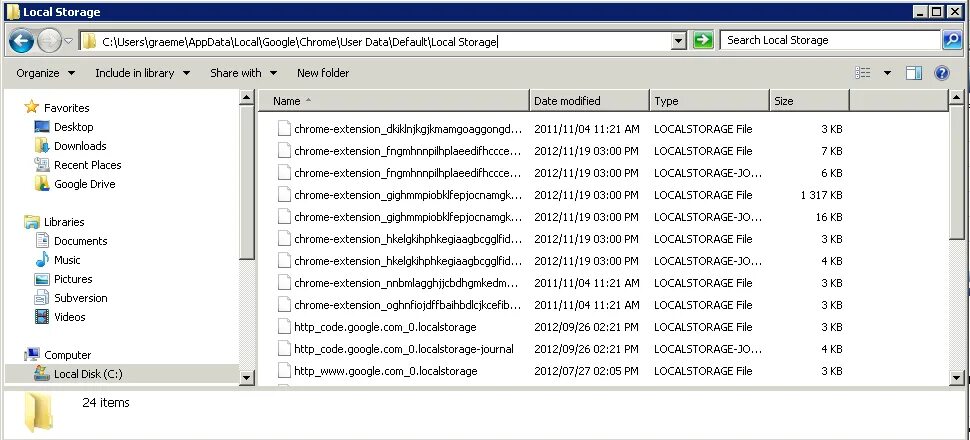Image resolution: width=970 pixels, height=440 pixels.
Task: Select the 7 KB fngmhnnpilhplaeedifhccce file
Action: coord(408,151)
